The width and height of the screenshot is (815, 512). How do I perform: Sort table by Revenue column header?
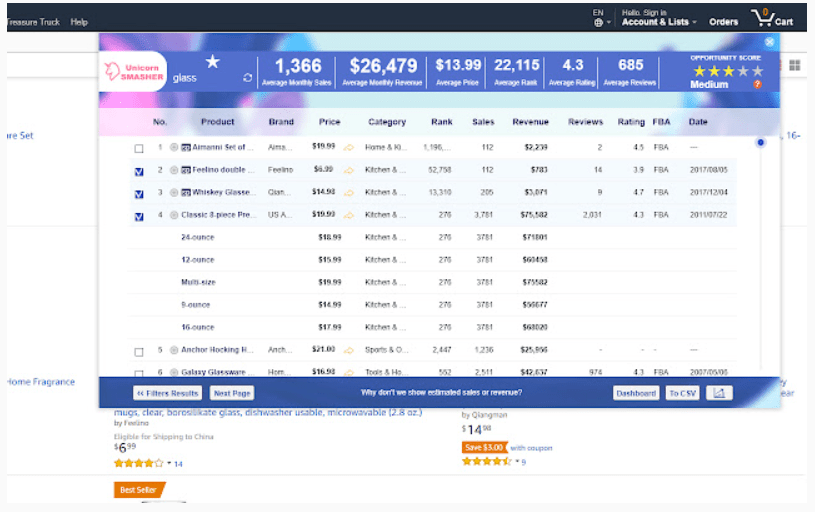point(531,122)
